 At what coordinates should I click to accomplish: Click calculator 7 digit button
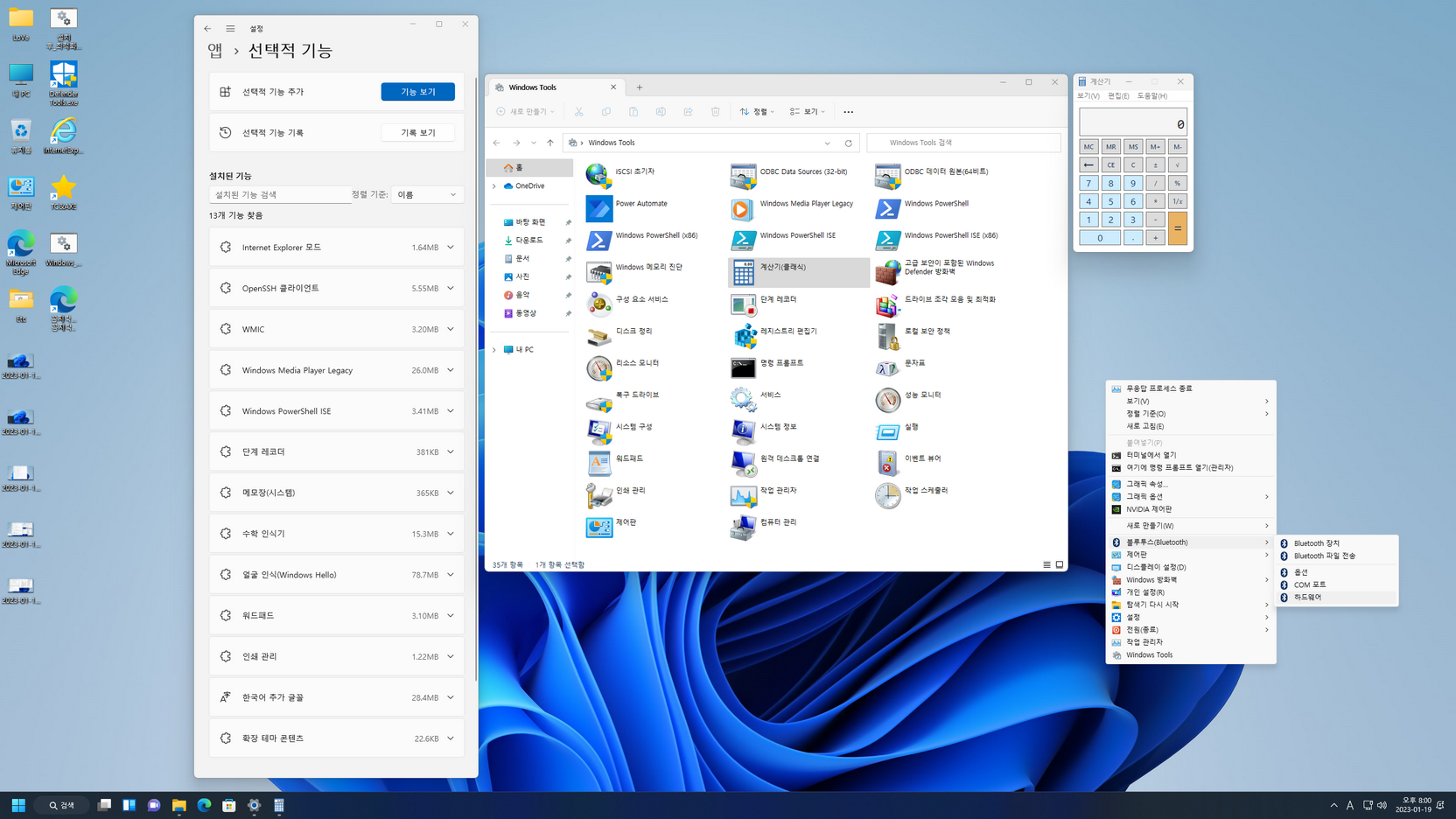pos(1088,183)
